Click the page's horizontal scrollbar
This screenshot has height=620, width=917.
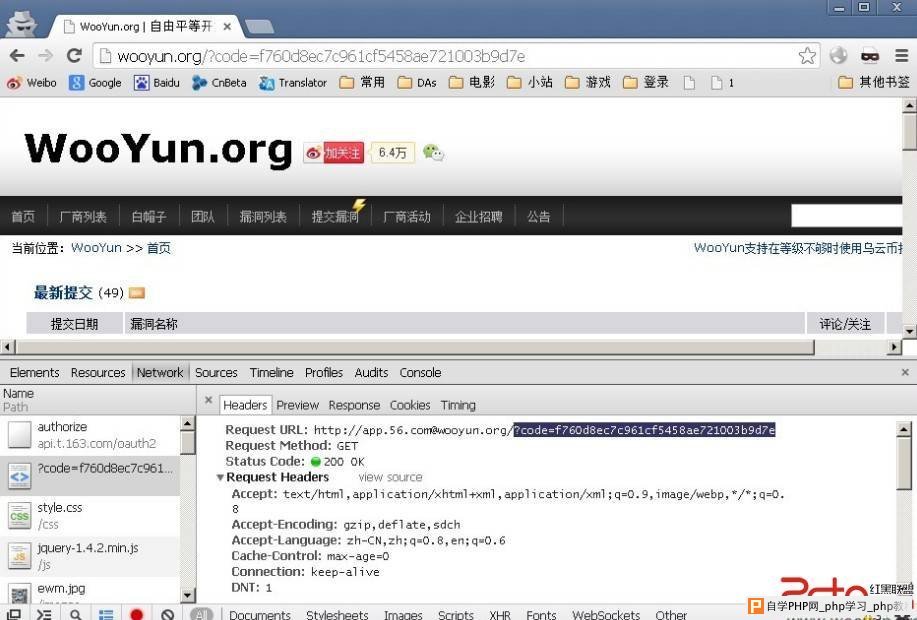(415, 347)
